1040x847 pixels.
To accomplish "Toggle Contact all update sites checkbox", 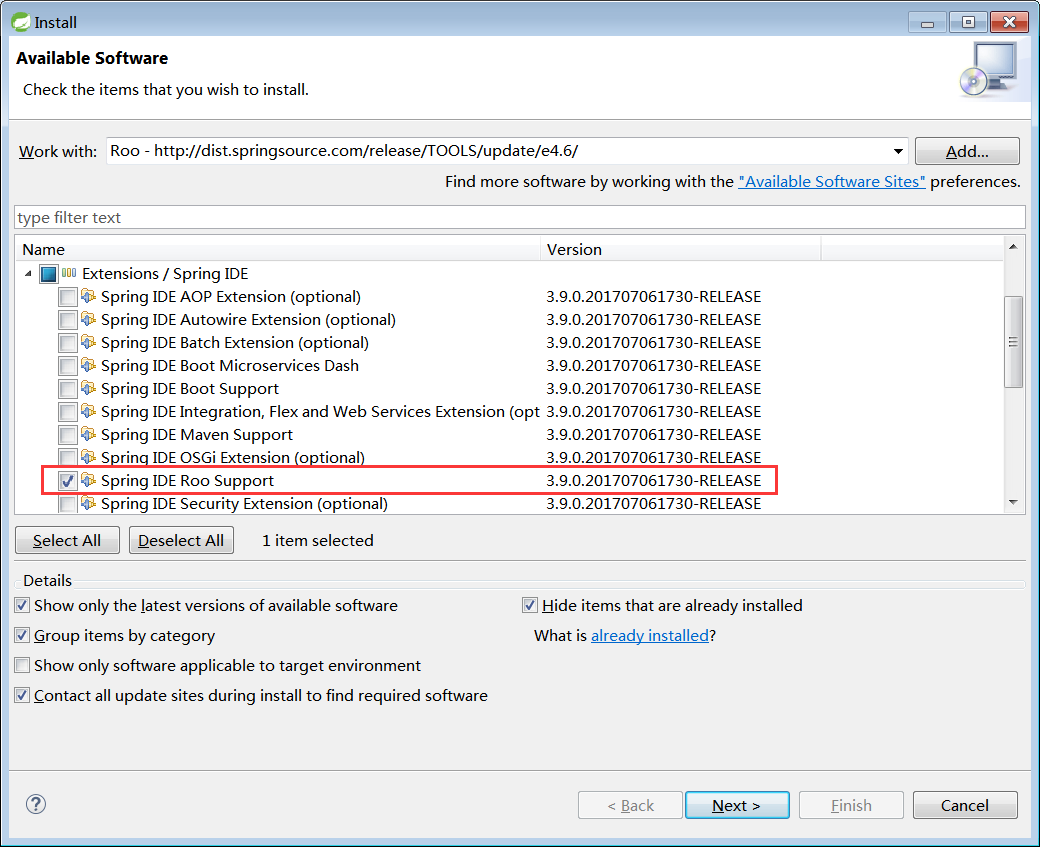I will click(22, 695).
